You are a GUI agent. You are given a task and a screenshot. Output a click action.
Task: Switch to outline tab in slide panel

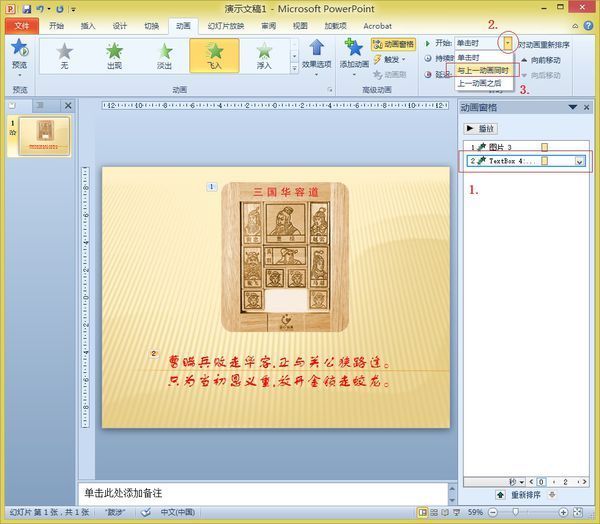click(40, 105)
